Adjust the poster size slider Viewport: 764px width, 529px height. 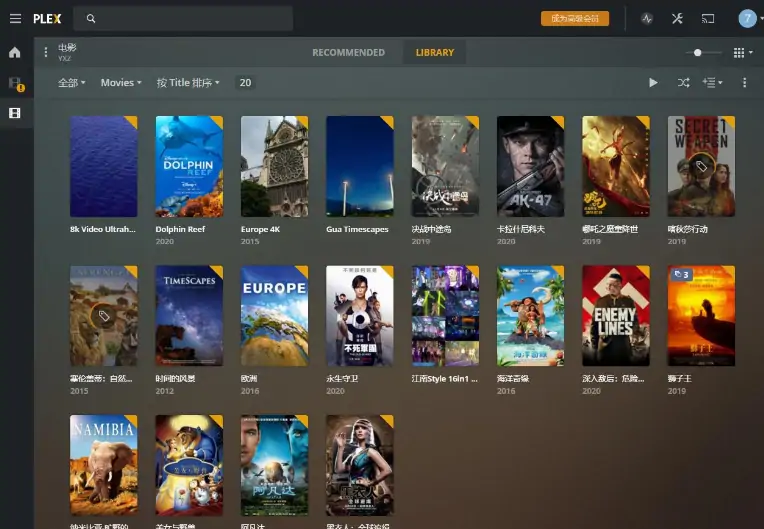click(x=704, y=52)
